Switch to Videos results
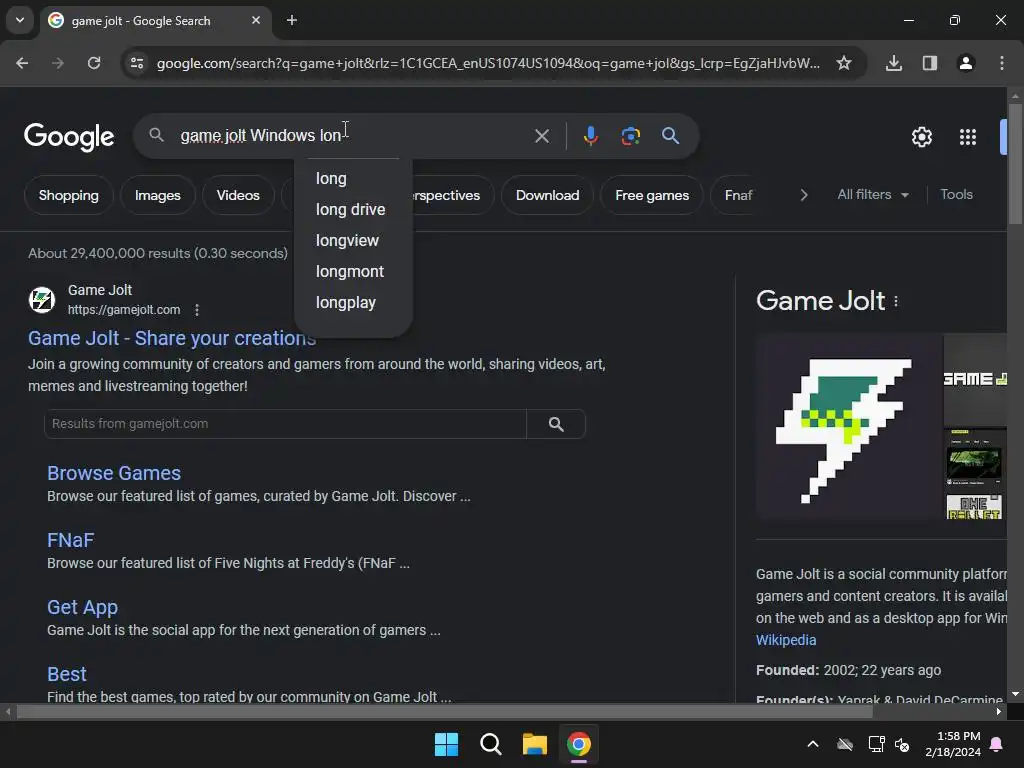This screenshot has height=768, width=1024. pos(238,195)
